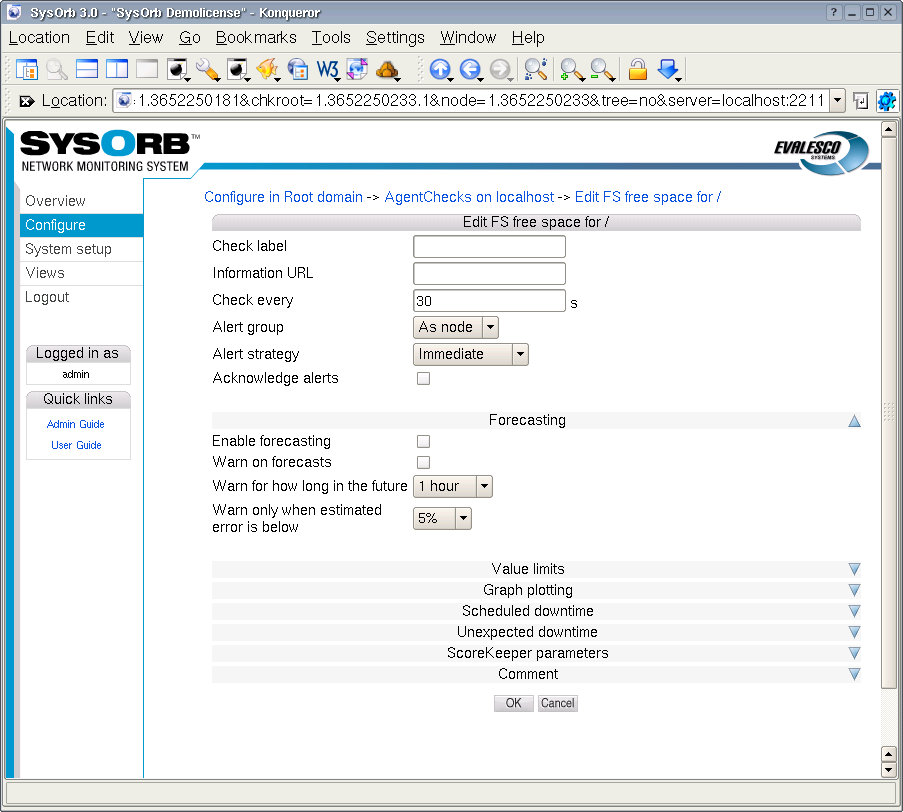
Task: Follow the 'AgentChecks on localhost' breadcrumb
Action: [469, 197]
